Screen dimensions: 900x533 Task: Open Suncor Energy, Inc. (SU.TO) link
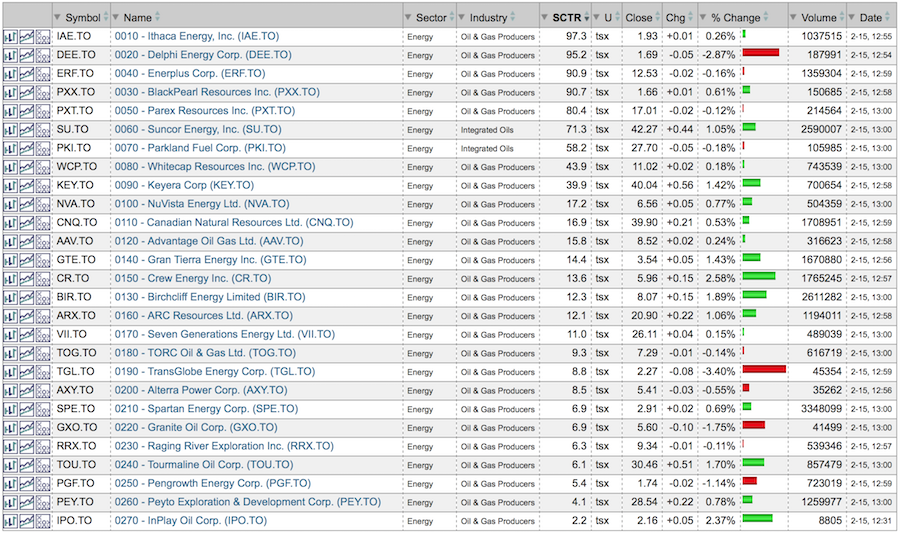(198, 129)
